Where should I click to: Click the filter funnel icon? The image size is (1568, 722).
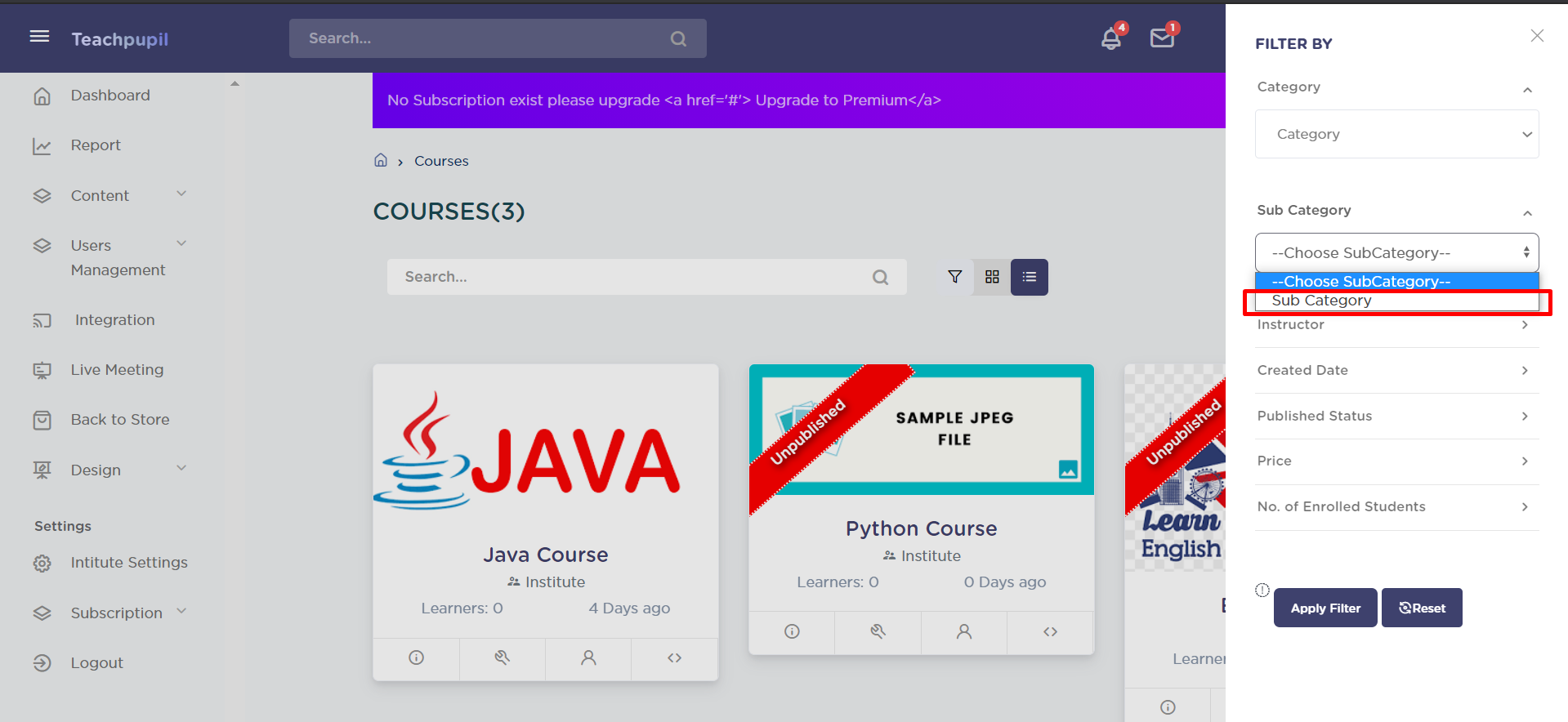pos(954,277)
